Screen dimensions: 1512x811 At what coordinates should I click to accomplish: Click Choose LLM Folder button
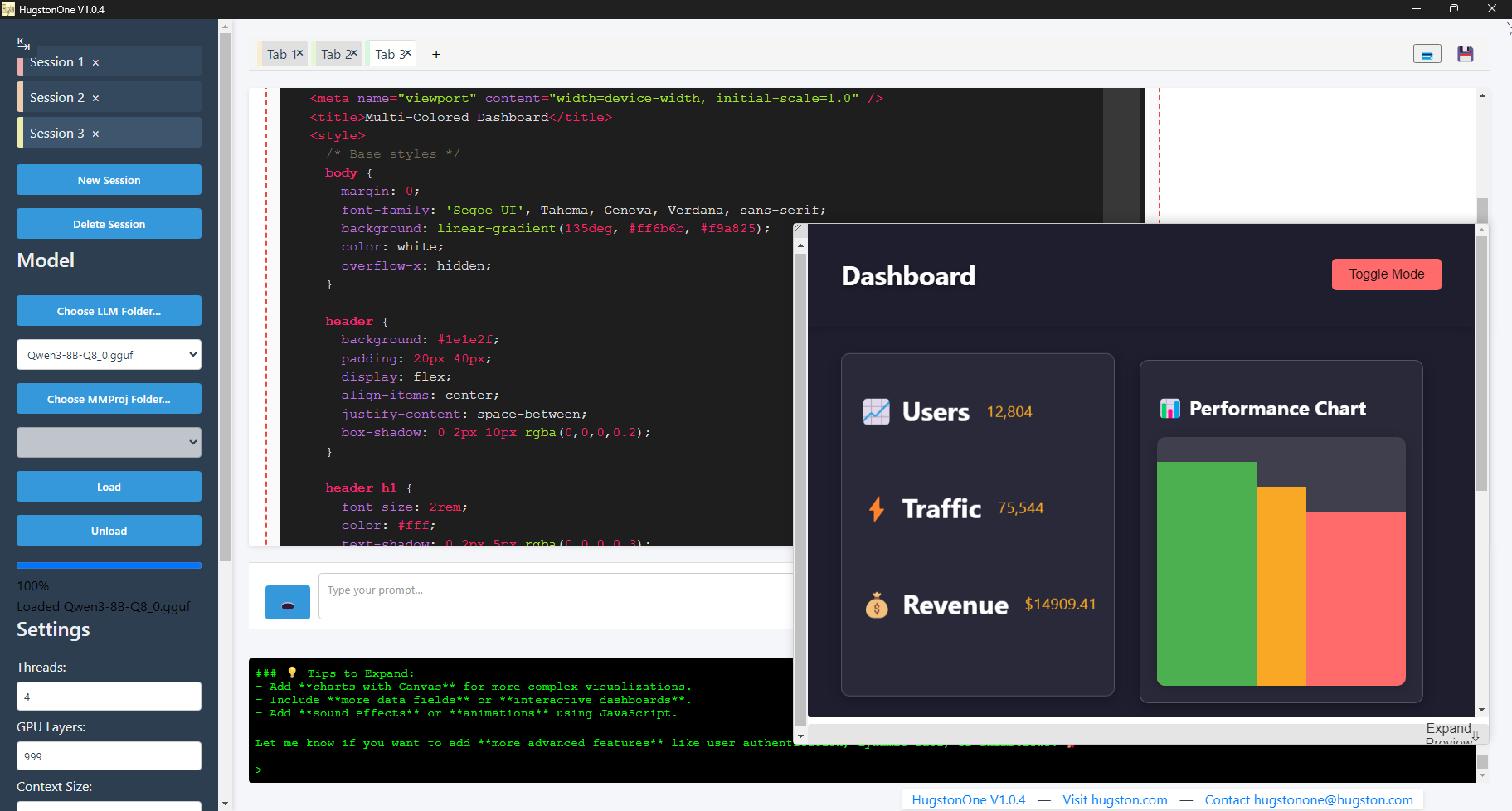tap(109, 311)
